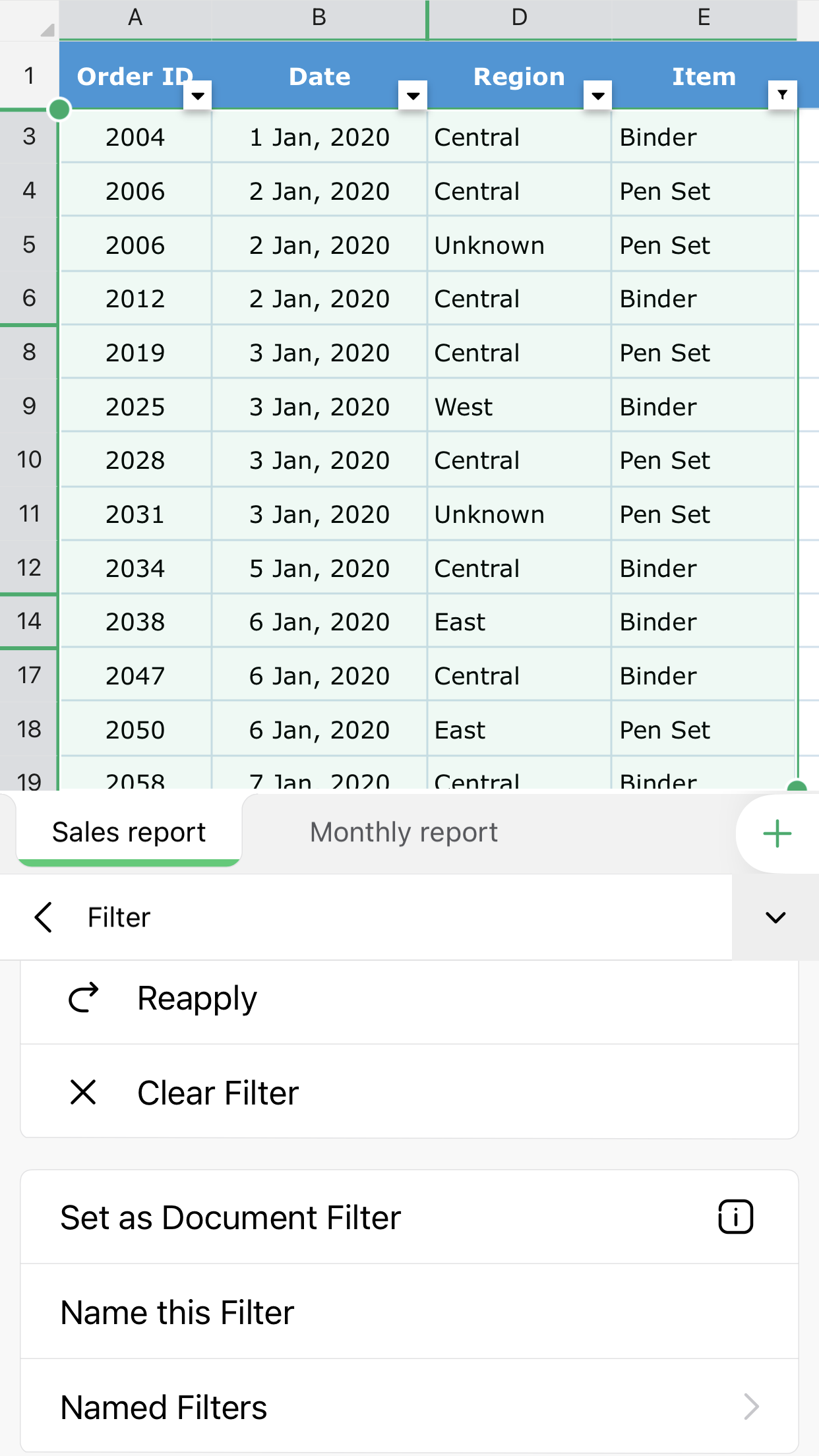The height and width of the screenshot is (1456, 819).
Task: Tap the Reapply arrow icon
Action: [83, 998]
